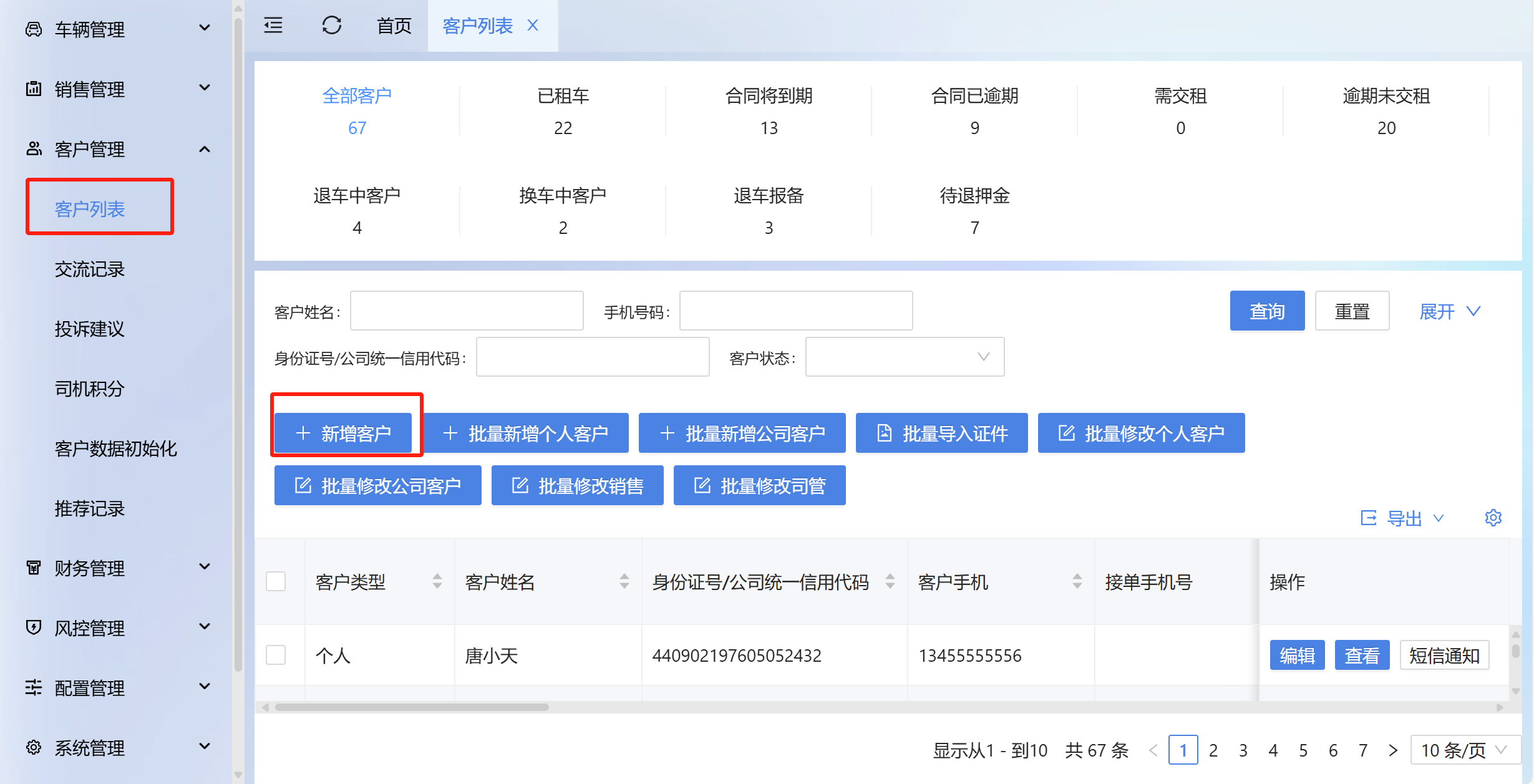Click sort arrows on 客户类型 column
Image resolution: width=1534 pixels, height=784 pixels.
(437, 581)
